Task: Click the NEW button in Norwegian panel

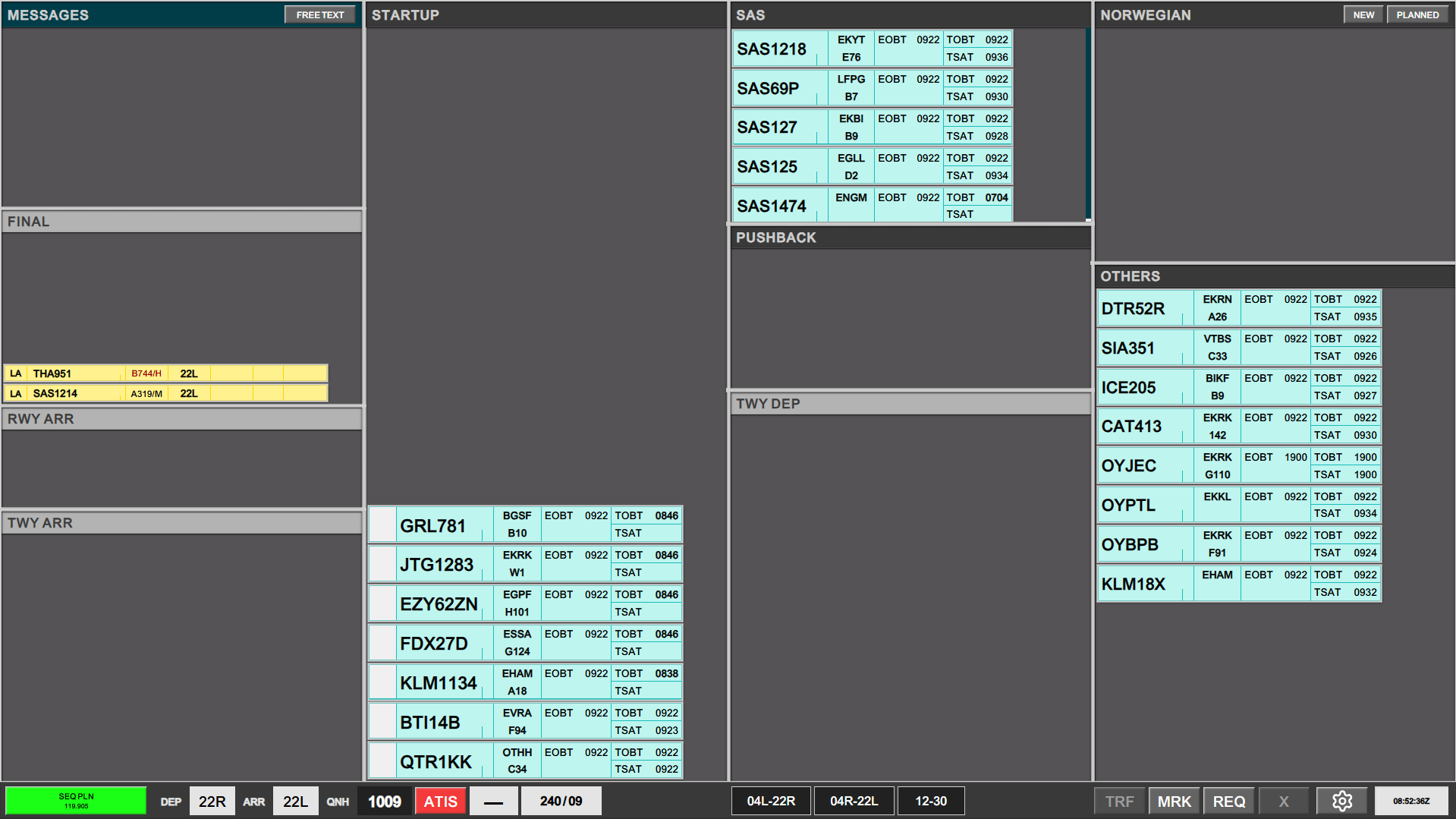Action: 1363,15
